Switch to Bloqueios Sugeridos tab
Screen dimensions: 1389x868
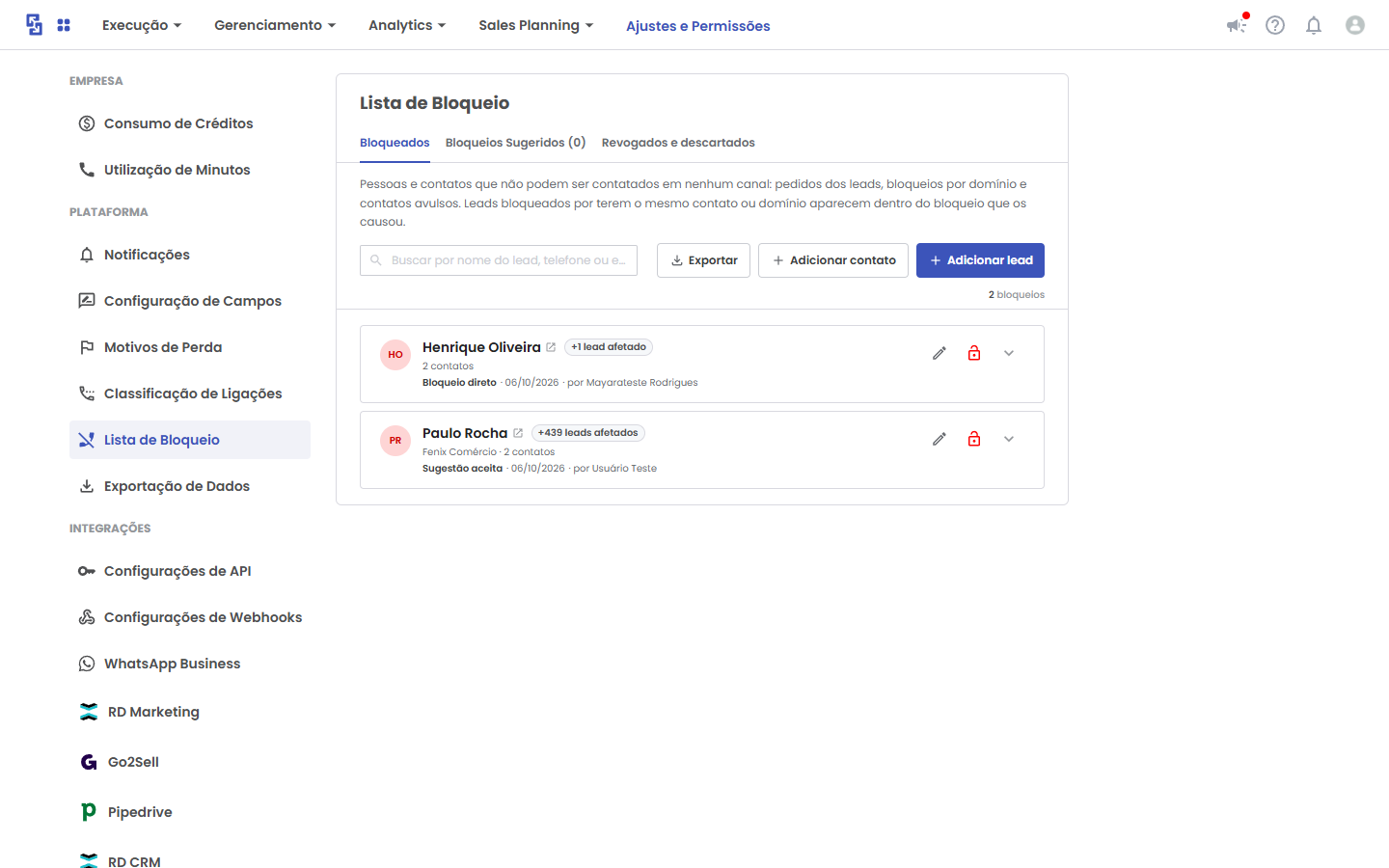(x=516, y=143)
